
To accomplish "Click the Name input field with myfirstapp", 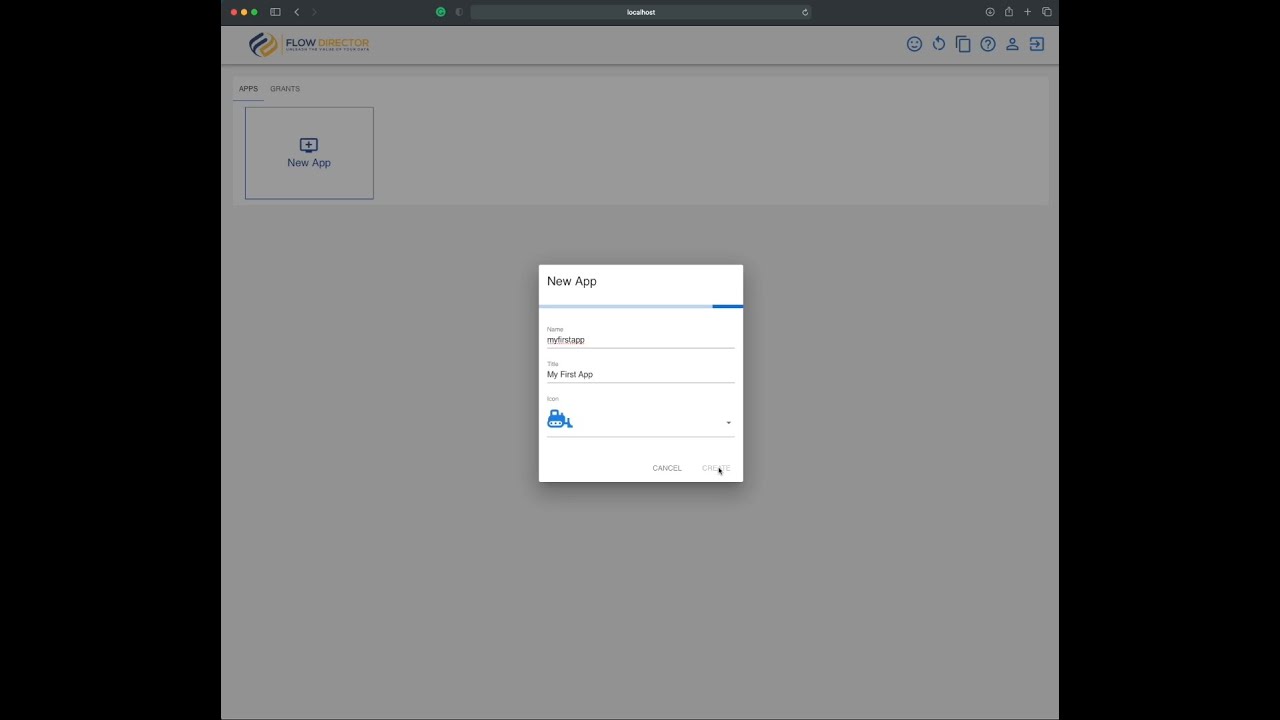I will pyautogui.click(x=640, y=340).
